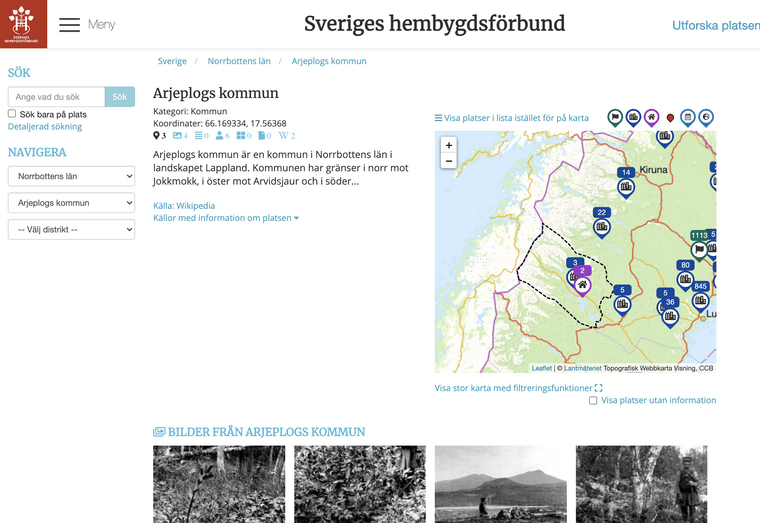This screenshot has width=760, height=523.
Task: Open the 'Utforska platsen' menu item
Action: coord(715,25)
